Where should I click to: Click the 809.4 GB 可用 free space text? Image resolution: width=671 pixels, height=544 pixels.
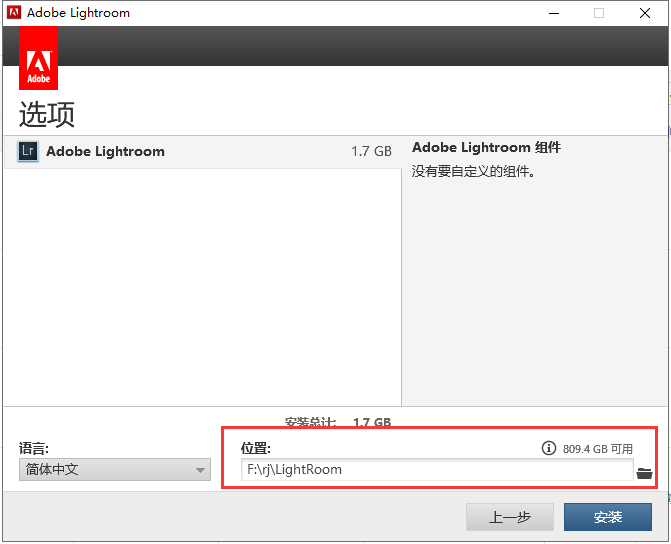click(598, 449)
